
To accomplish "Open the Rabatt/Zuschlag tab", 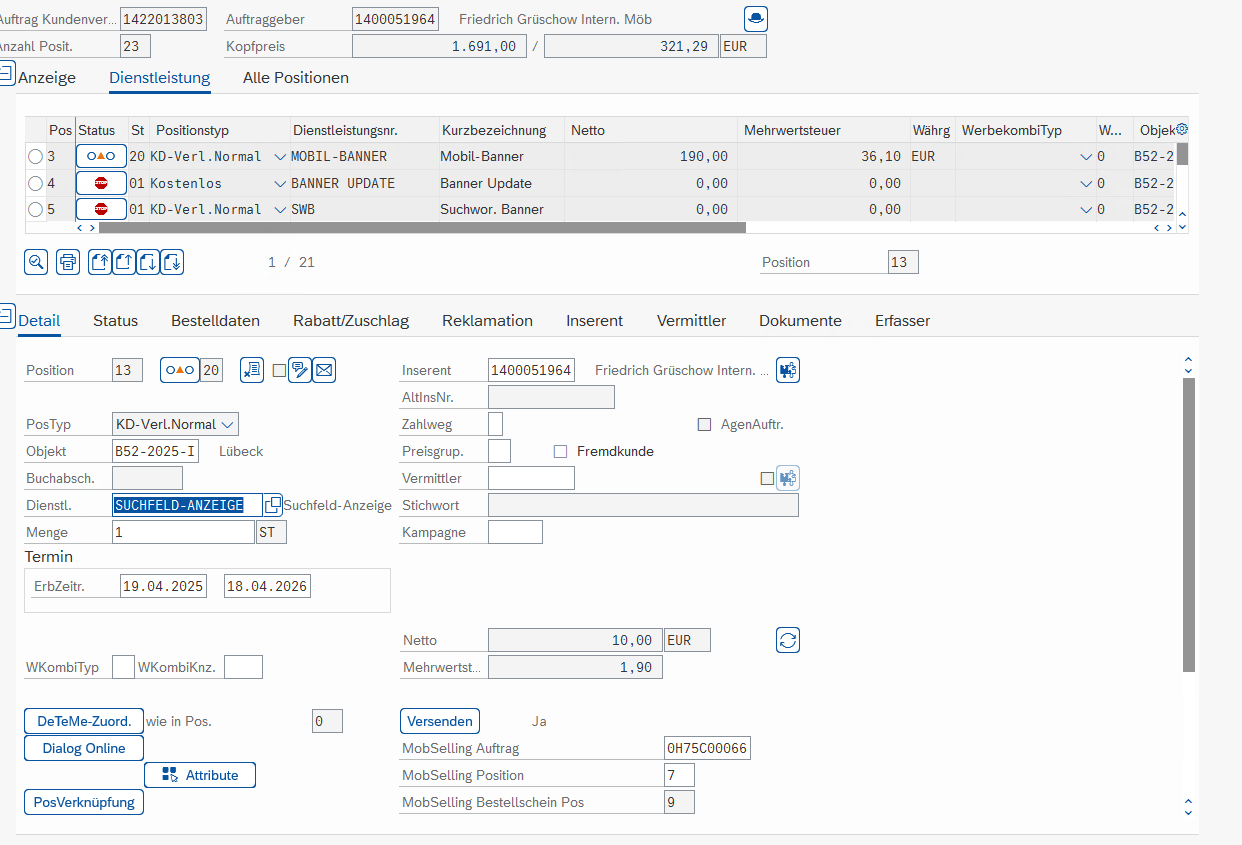I will [x=351, y=320].
